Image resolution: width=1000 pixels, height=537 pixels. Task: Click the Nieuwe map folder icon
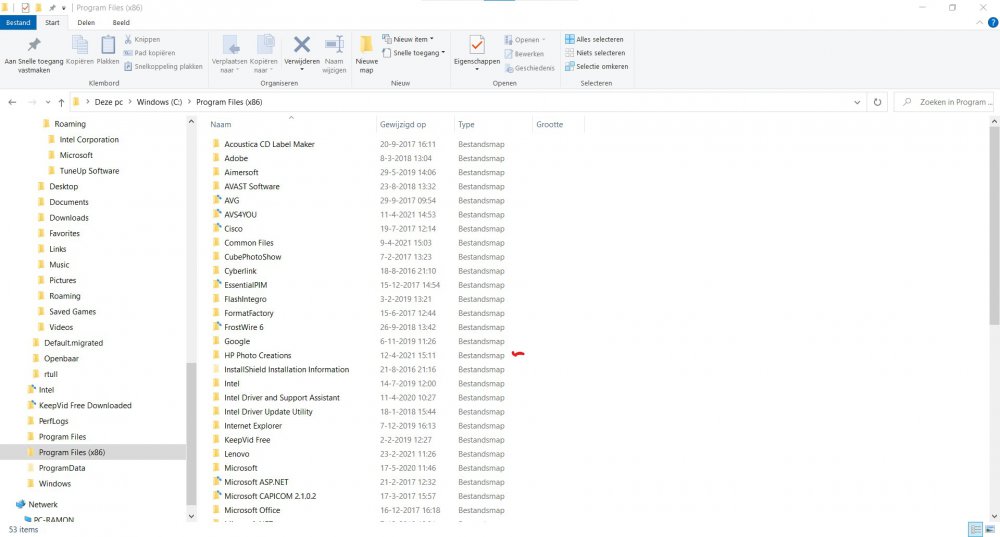point(366,47)
